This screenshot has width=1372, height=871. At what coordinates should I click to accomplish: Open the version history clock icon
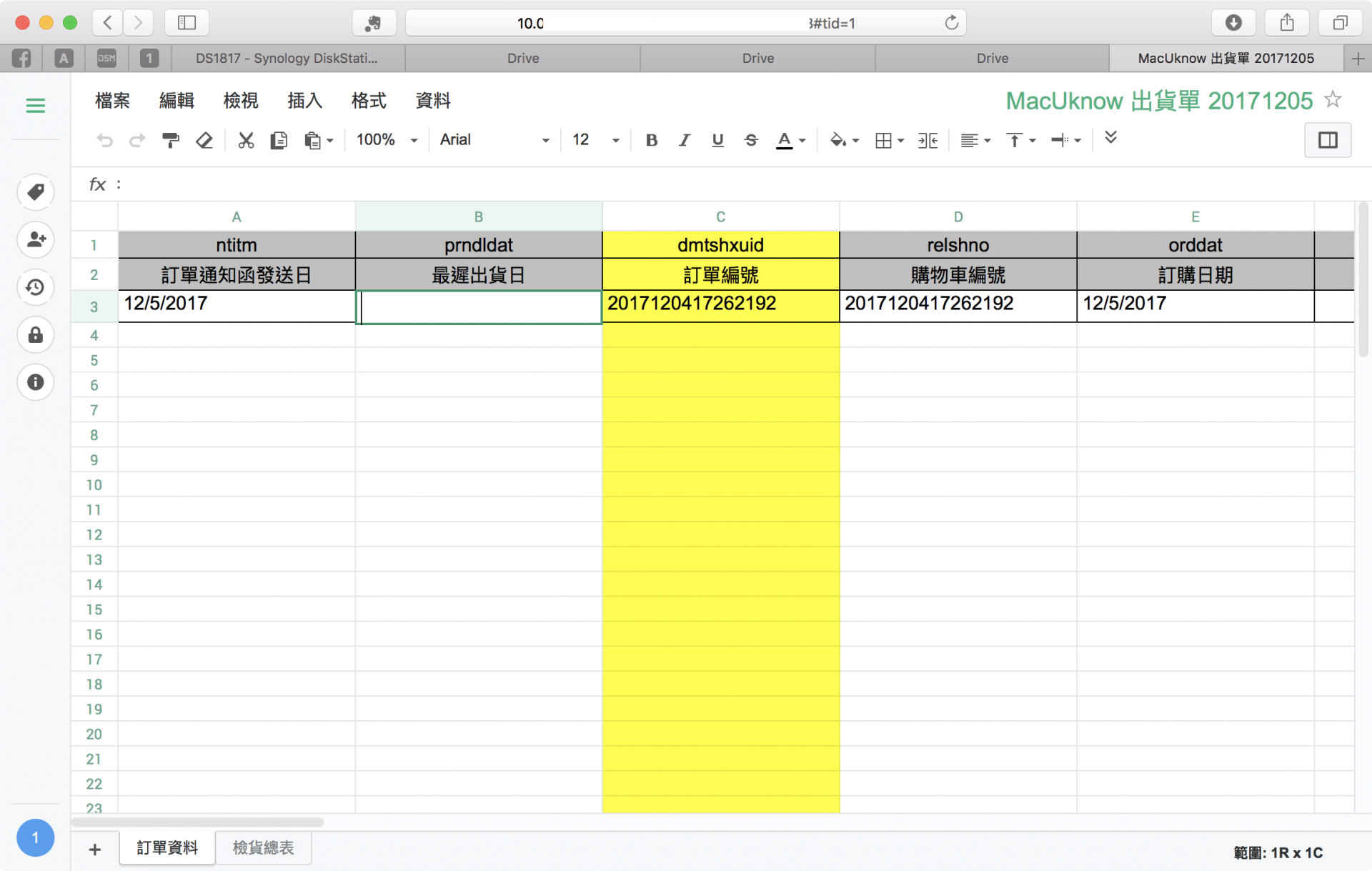pos(35,287)
